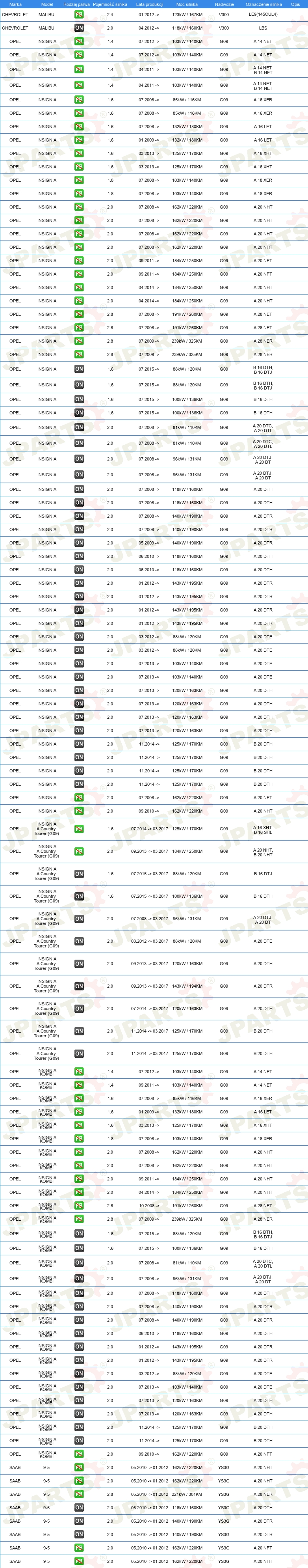
Task: Click the Oznaczenie silnika column header
Action: point(263,4)
